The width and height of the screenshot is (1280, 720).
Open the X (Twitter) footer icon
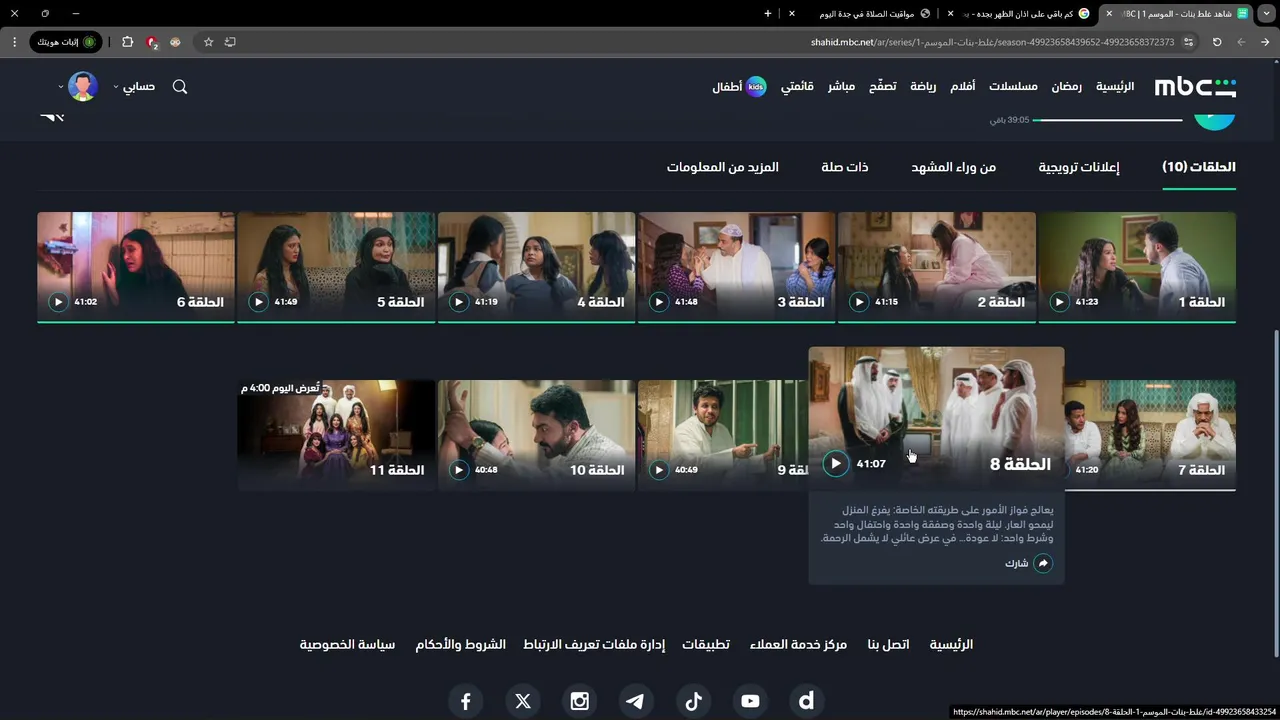click(523, 701)
